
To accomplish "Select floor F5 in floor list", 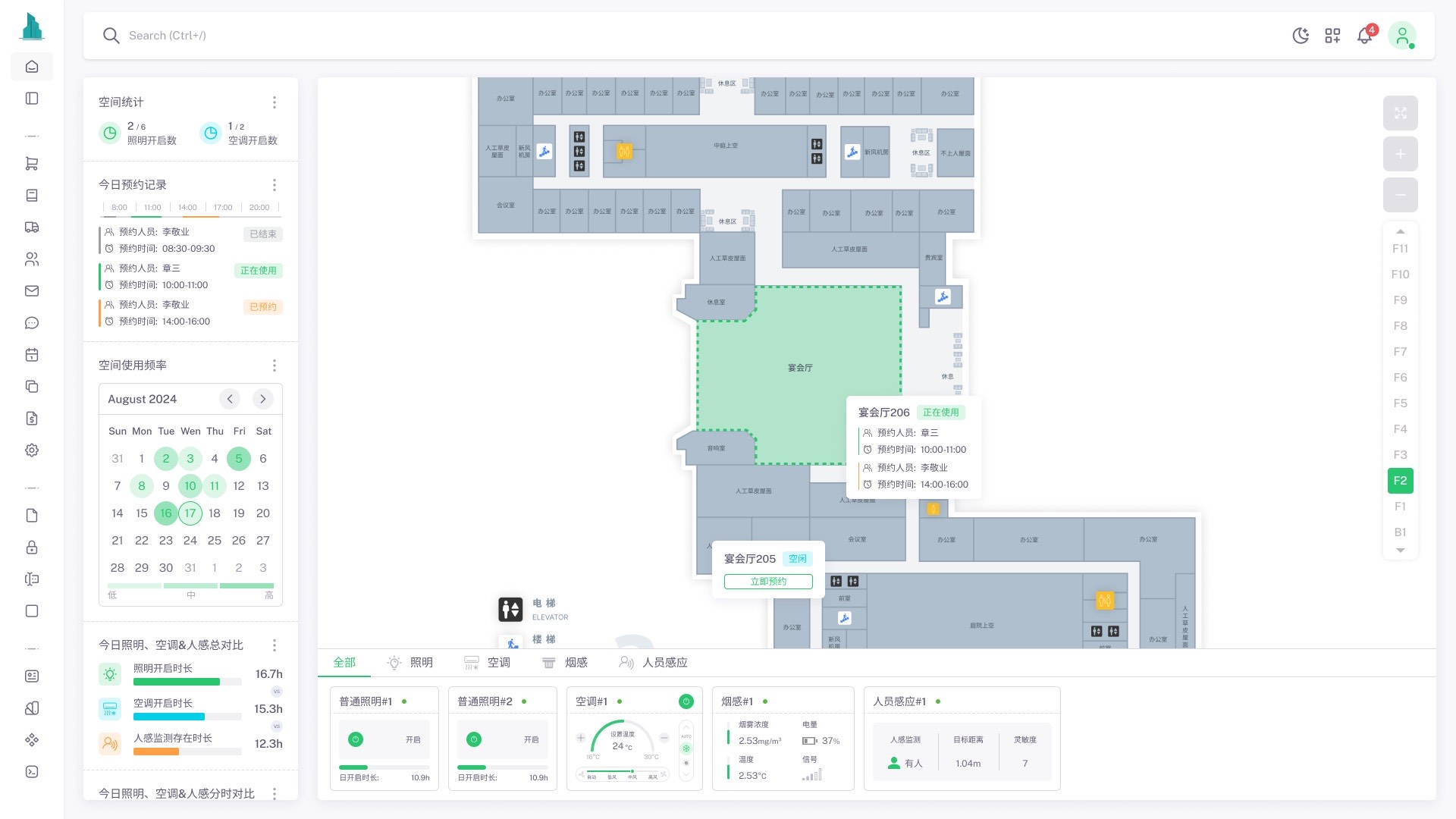I will (x=1400, y=403).
